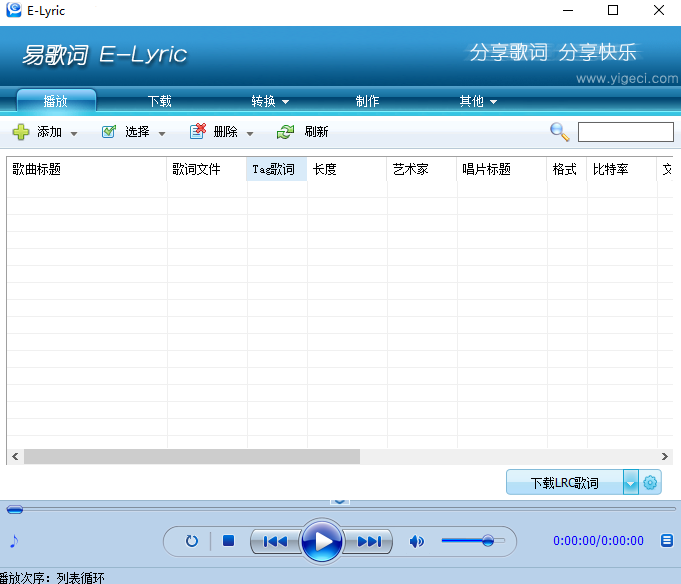Viewport: 681px width, 584px height.
Task: Skip to the next track
Action: [x=369, y=541]
